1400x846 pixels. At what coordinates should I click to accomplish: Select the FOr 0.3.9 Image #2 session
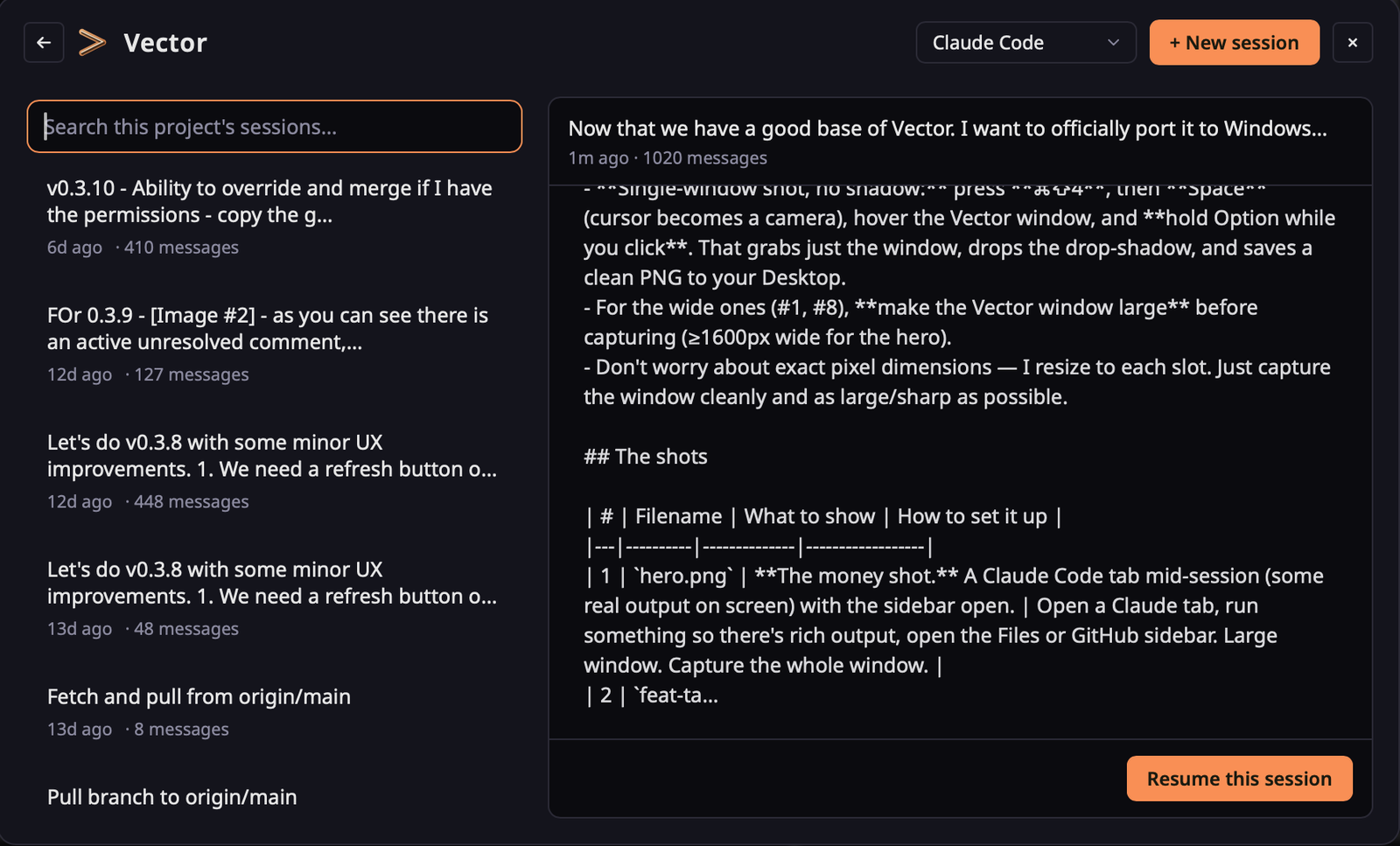pos(274,344)
